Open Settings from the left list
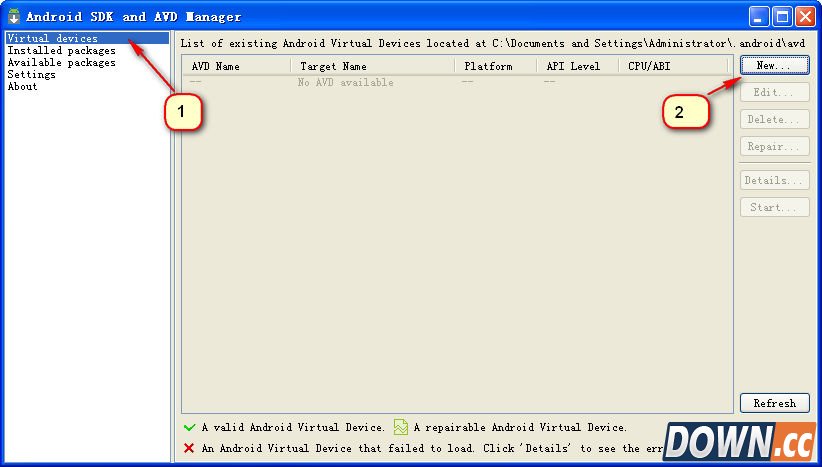Screen dimensions: 822x467 [31, 74]
